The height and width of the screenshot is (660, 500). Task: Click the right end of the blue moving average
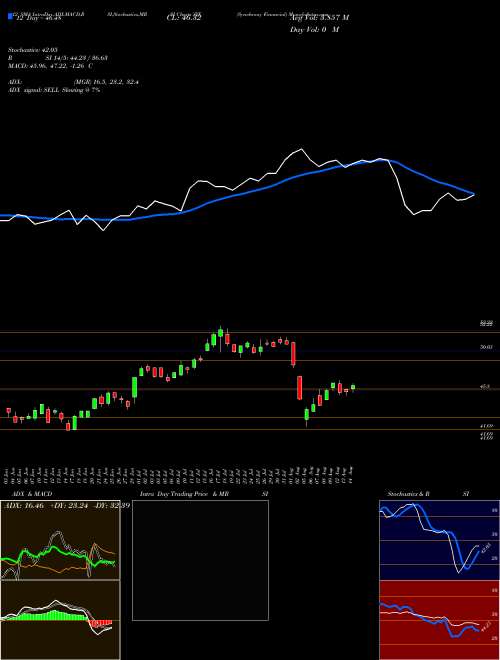pos(473,194)
